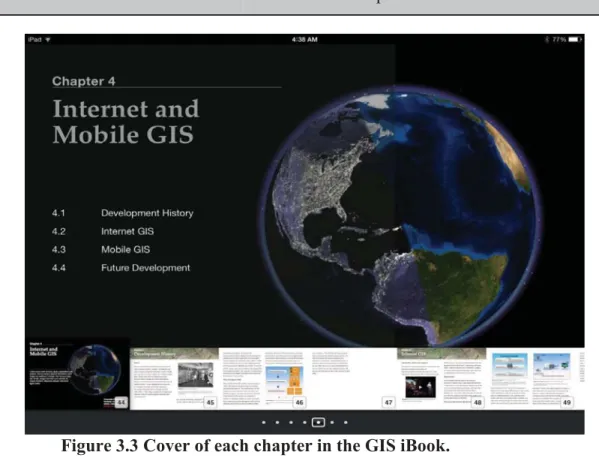Screen dimensions: 599x470
Task: Open section 4.1 Development History
Action: click(123, 213)
